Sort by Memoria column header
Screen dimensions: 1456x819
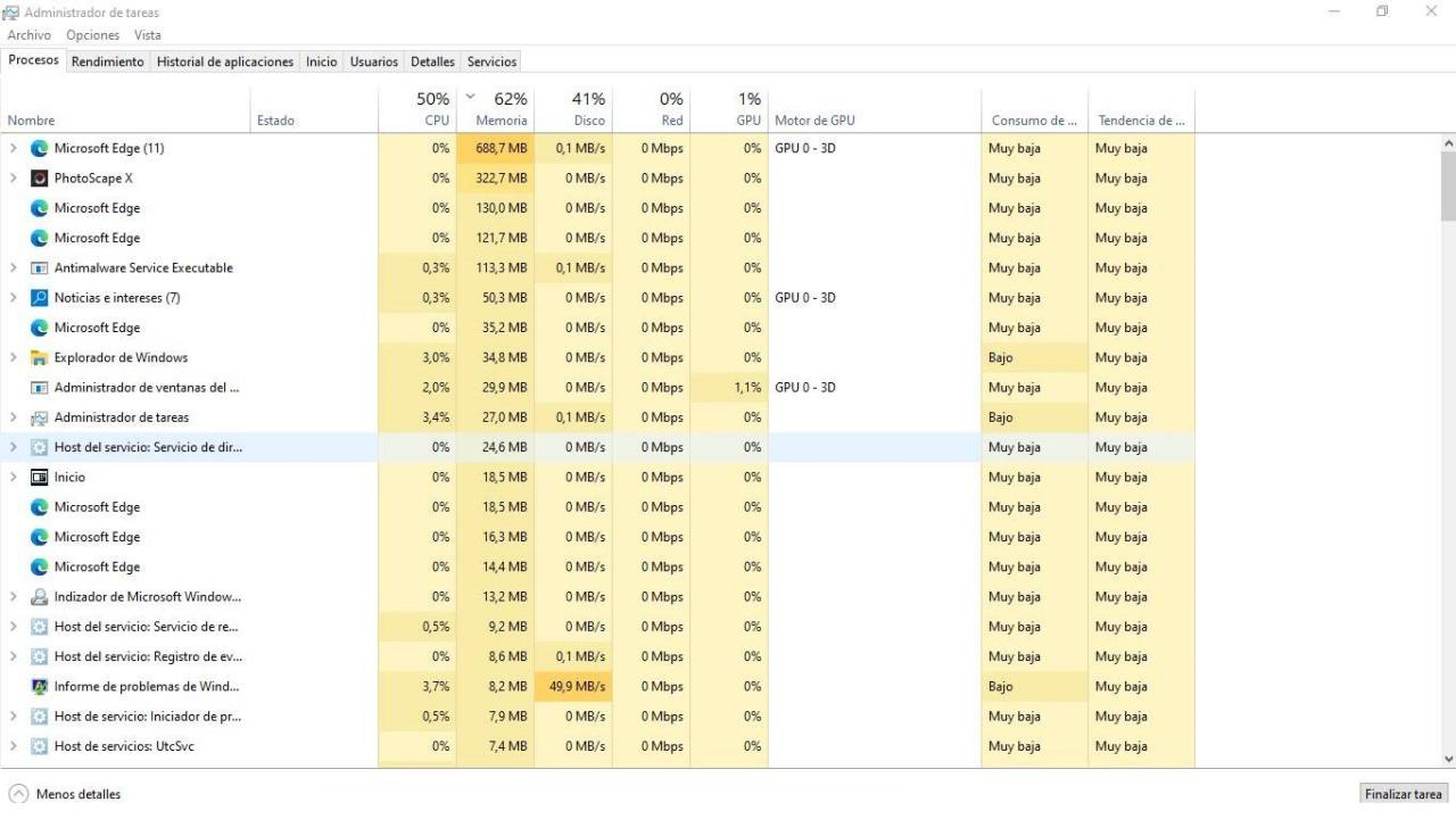[496, 110]
